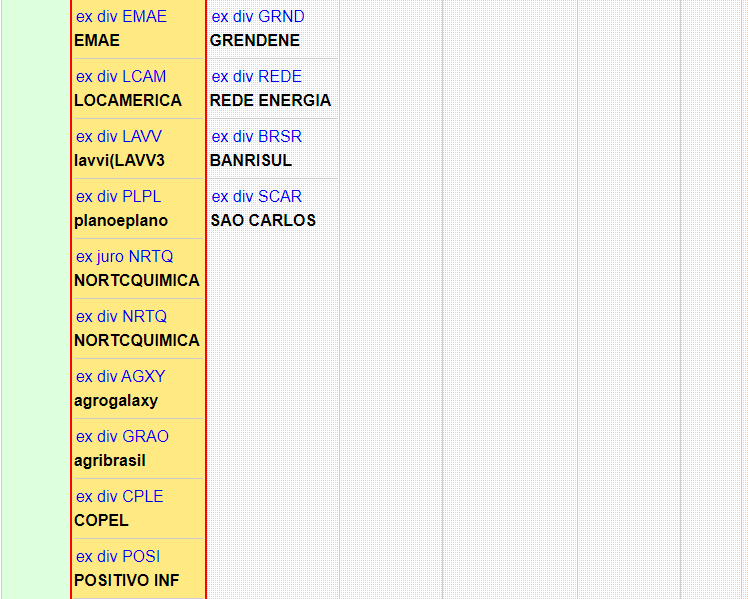The width and height of the screenshot is (748, 599).
Task: Open the 'ex div NRTQ' link
Action: pos(121,317)
